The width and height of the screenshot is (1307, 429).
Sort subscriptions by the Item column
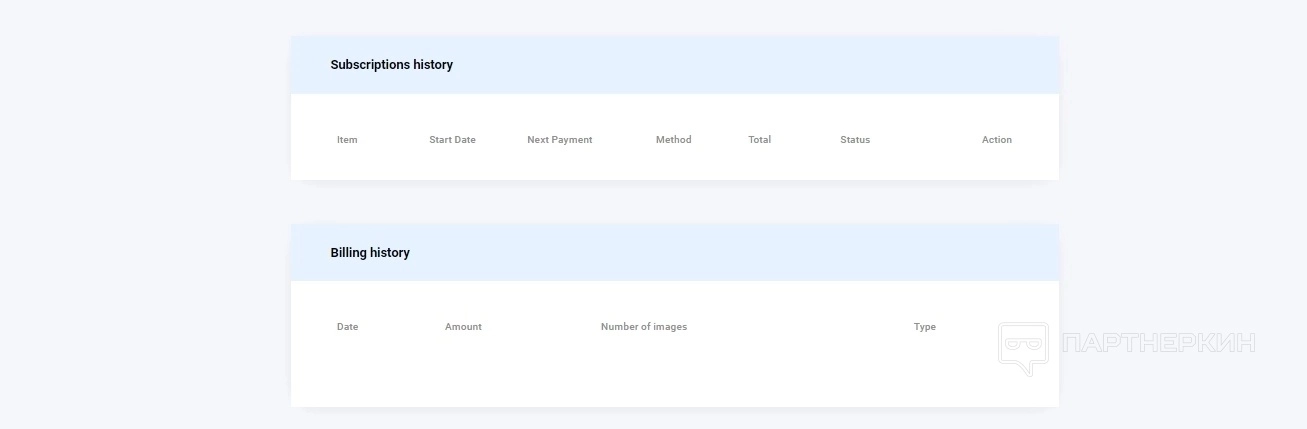coord(347,140)
